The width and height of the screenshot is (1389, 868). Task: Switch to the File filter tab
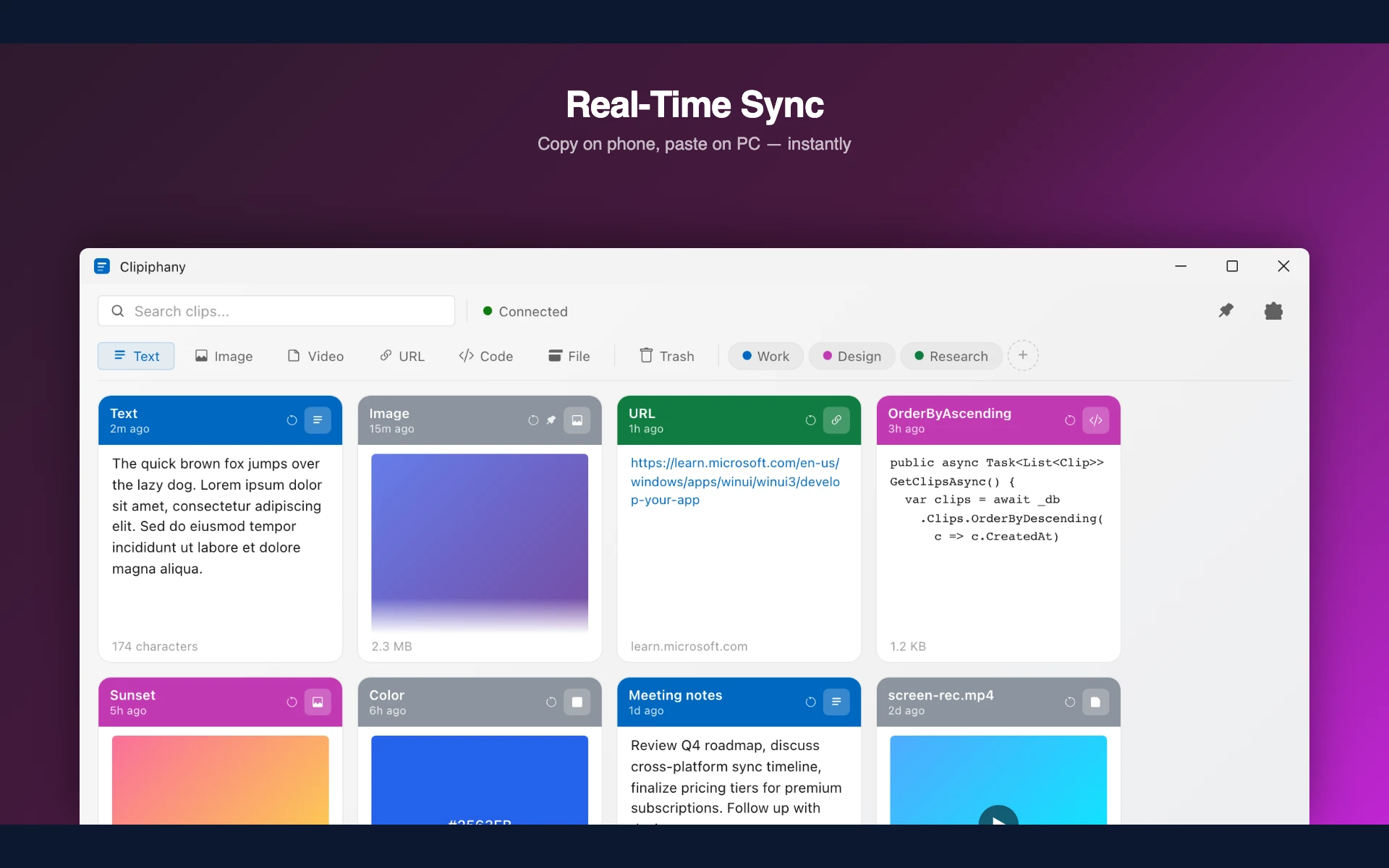(x=569, y=356)
